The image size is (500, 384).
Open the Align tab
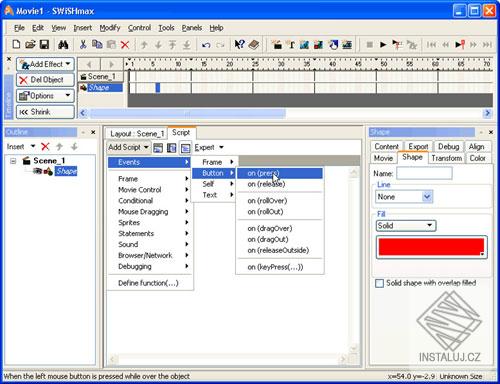477,146
